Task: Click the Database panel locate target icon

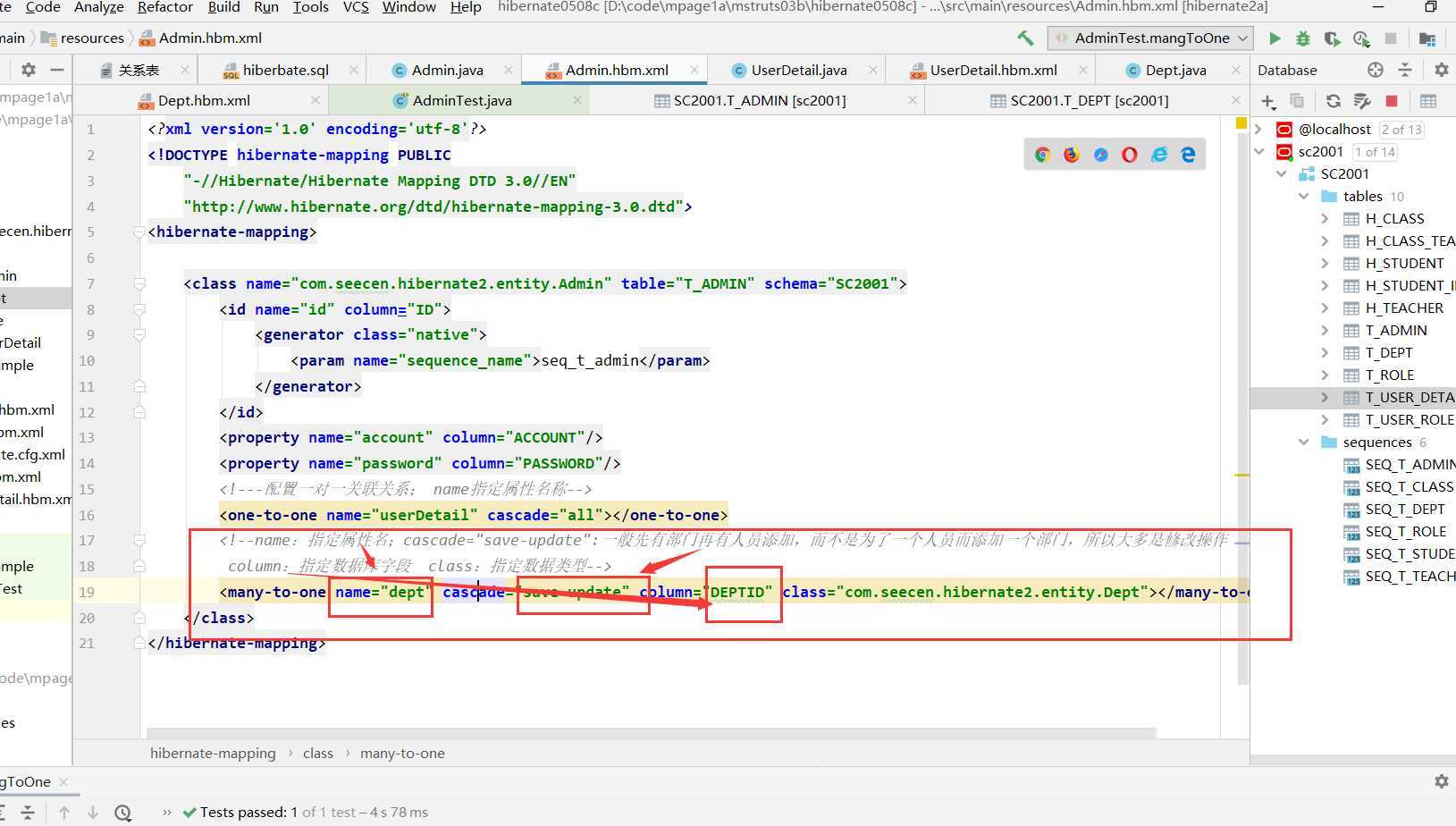Action: 1376,70
